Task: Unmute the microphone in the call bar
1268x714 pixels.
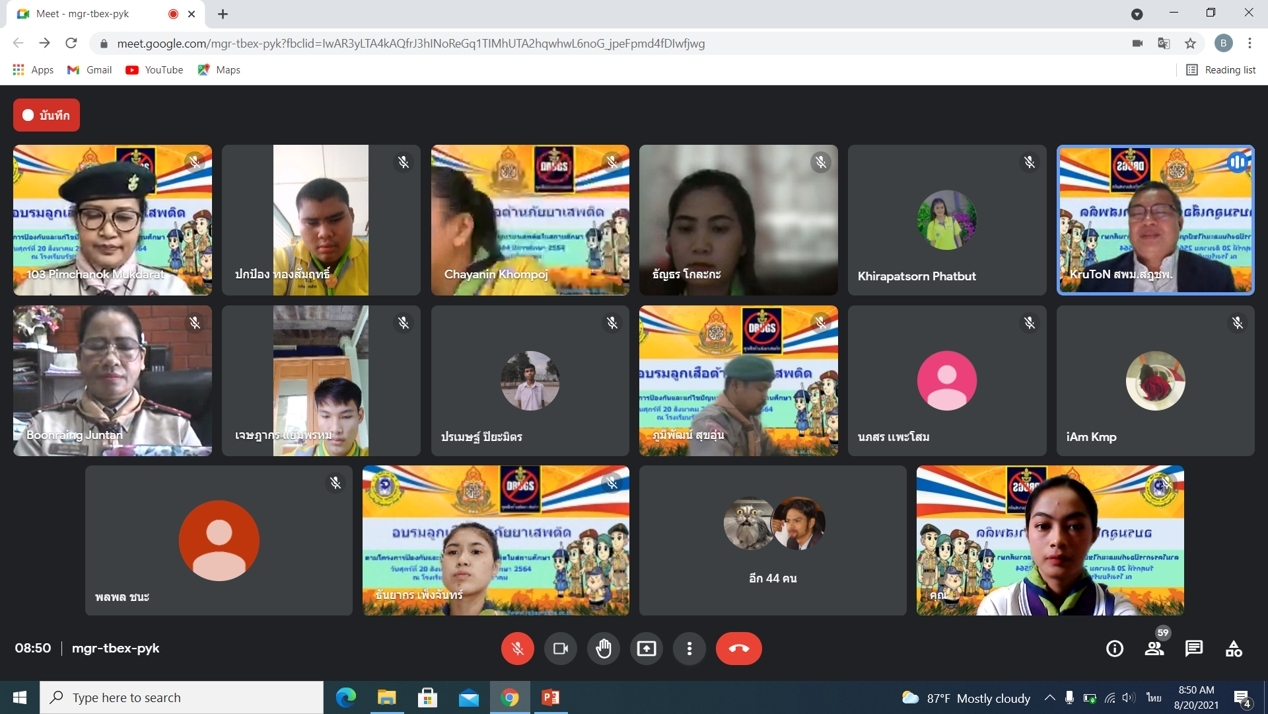Action: [x=517, y=648]
